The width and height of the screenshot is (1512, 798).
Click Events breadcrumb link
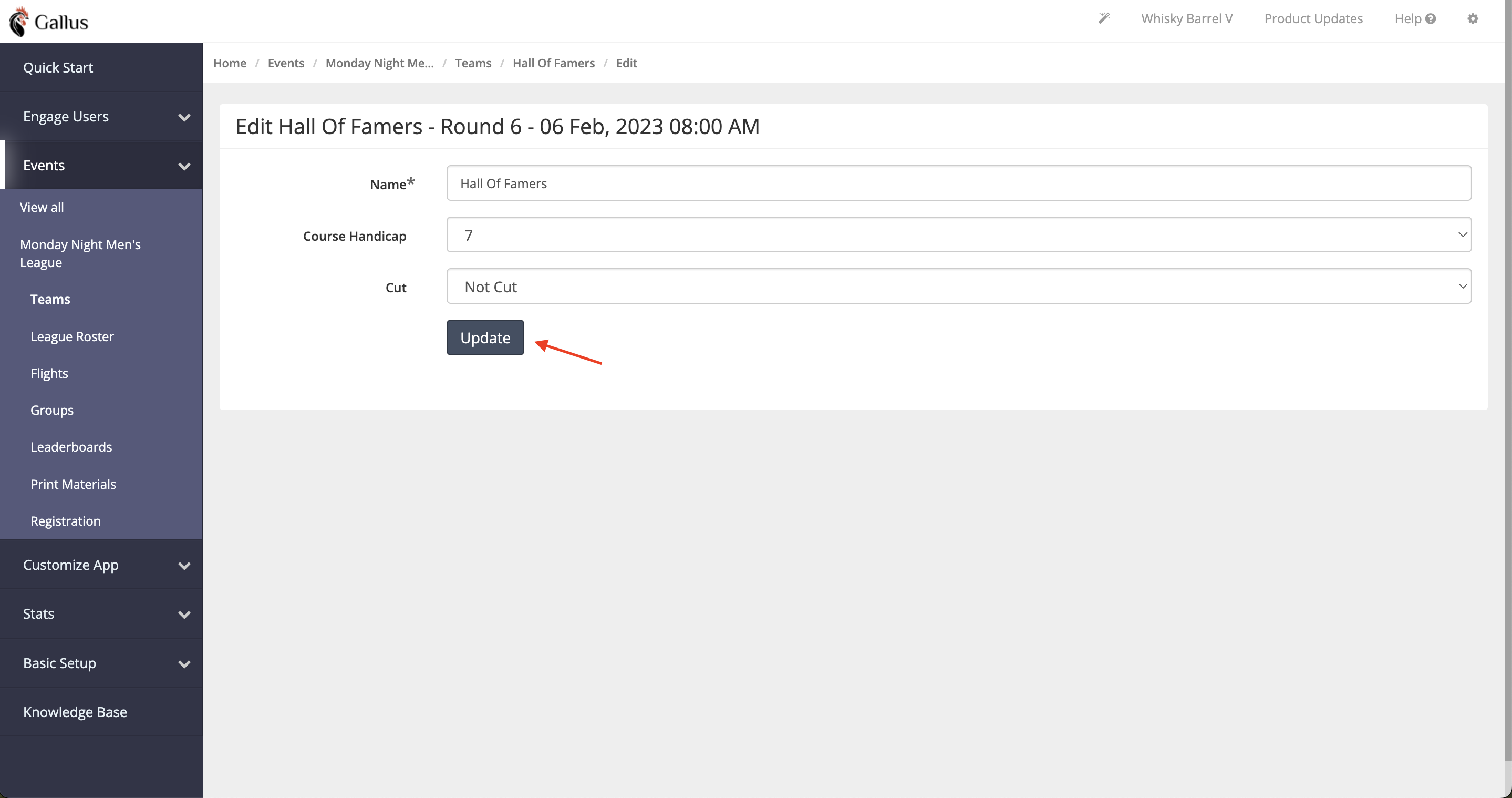pyautogui.click(x=286, y=63)
